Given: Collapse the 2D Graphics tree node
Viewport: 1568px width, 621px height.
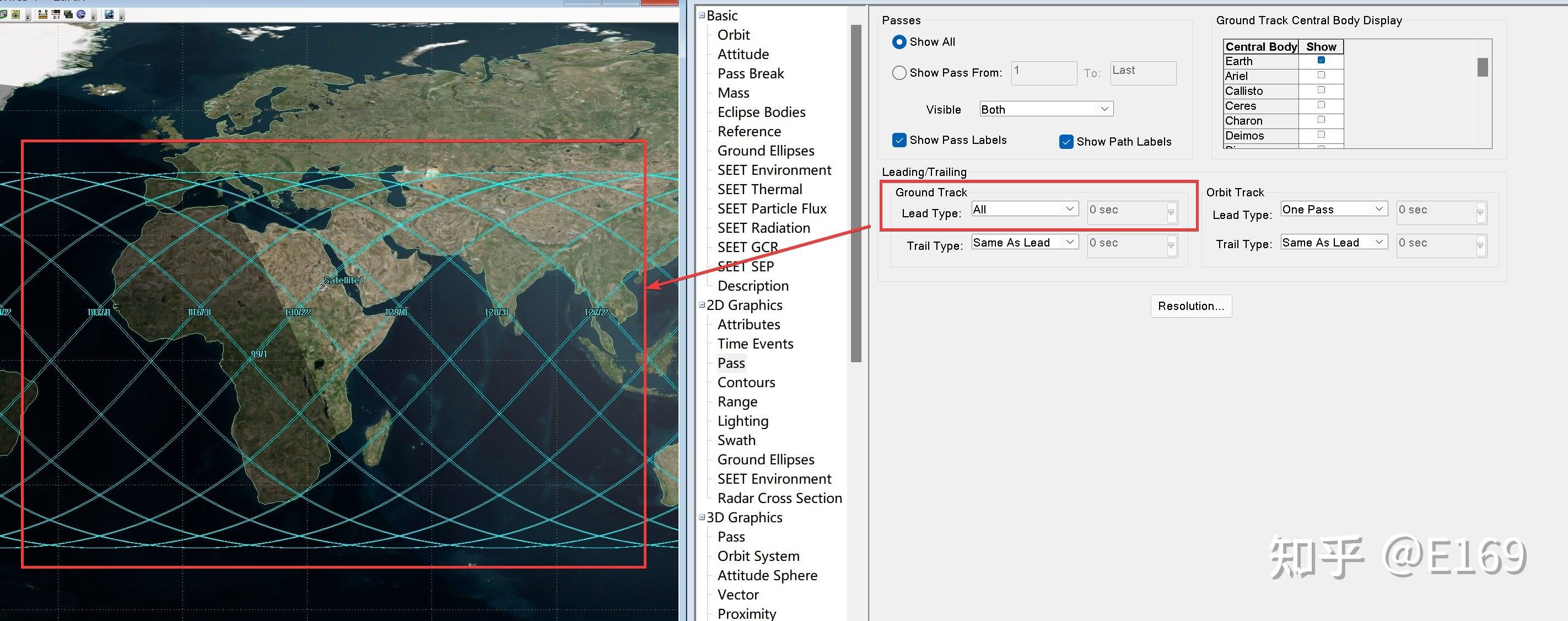Looking at the screenshot, I should click(x=702, y=305).
